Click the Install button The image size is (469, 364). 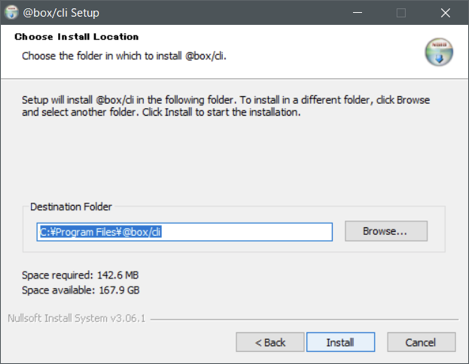click(340, 342)
